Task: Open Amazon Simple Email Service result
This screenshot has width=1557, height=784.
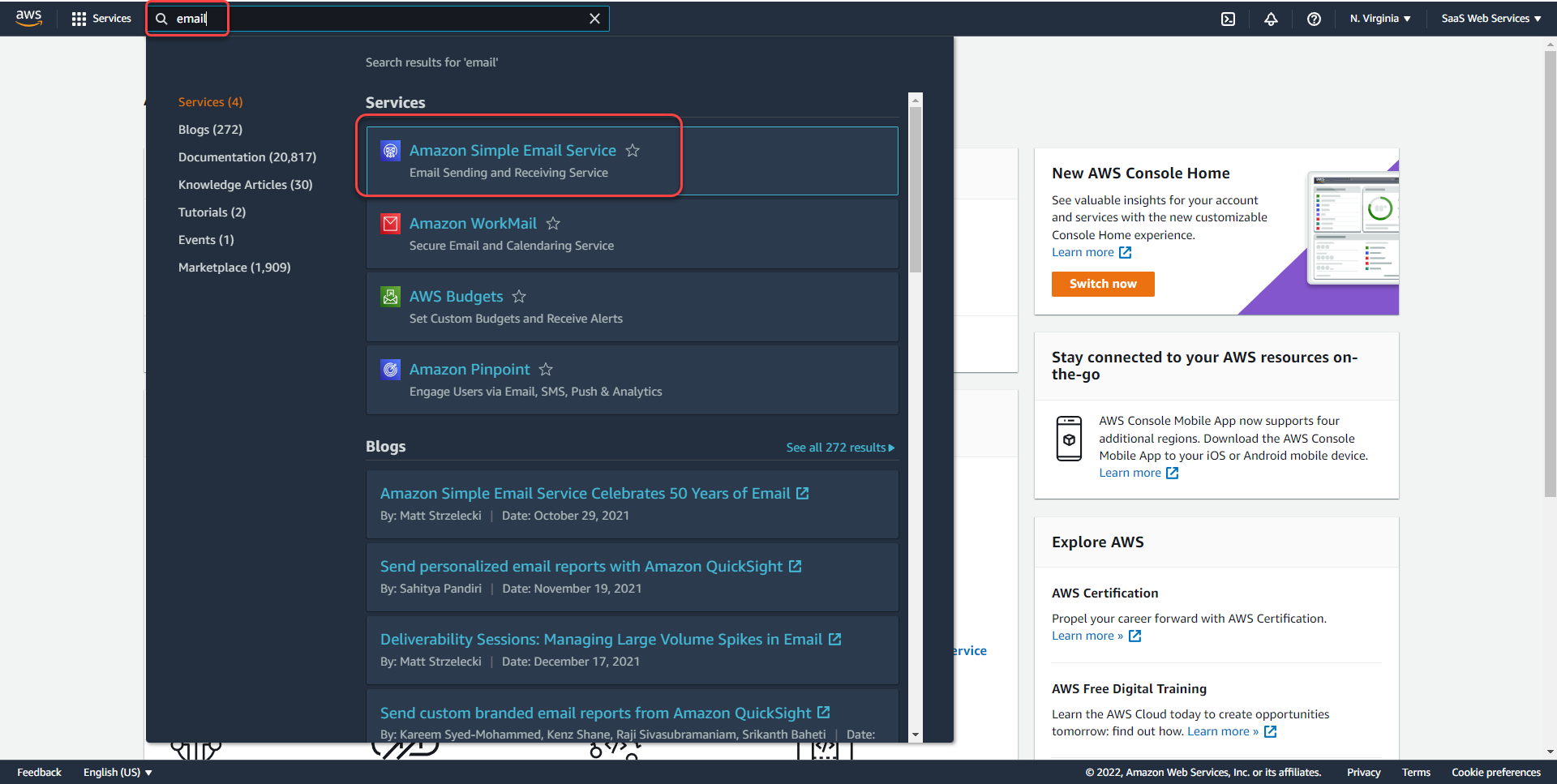Action: [x=513, y=151]
